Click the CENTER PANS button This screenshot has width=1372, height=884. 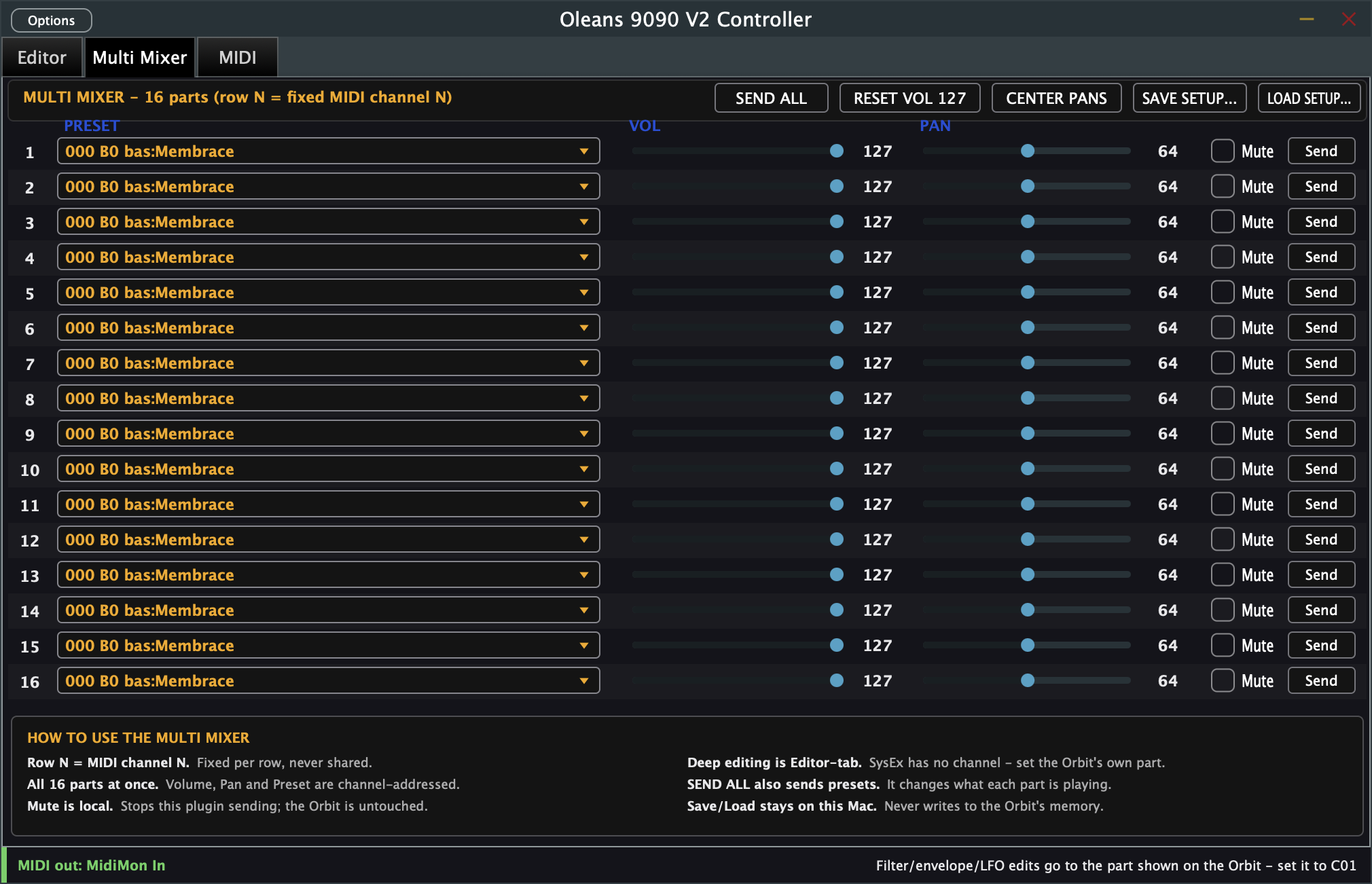tap(1057, 98)
